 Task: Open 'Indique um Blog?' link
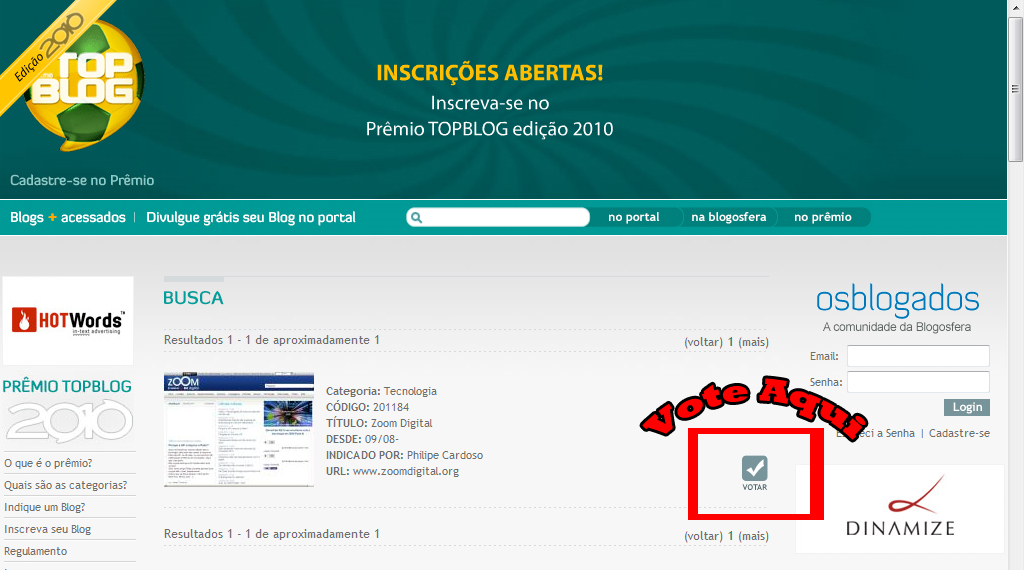[x=44, y=507]
